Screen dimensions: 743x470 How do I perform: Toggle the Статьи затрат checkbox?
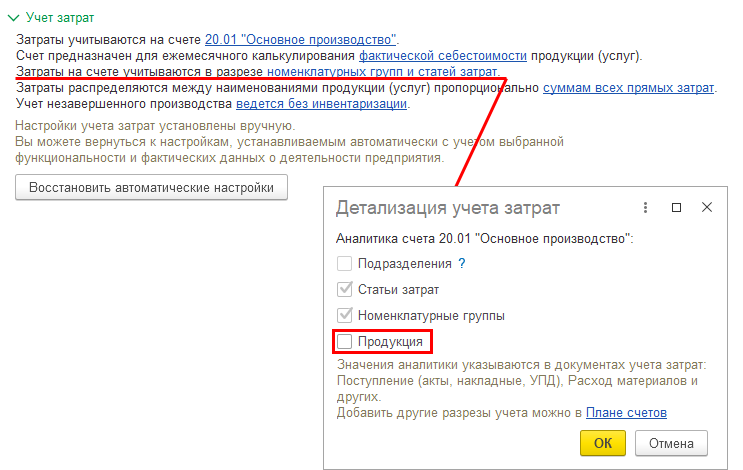(x=344, y=289)
